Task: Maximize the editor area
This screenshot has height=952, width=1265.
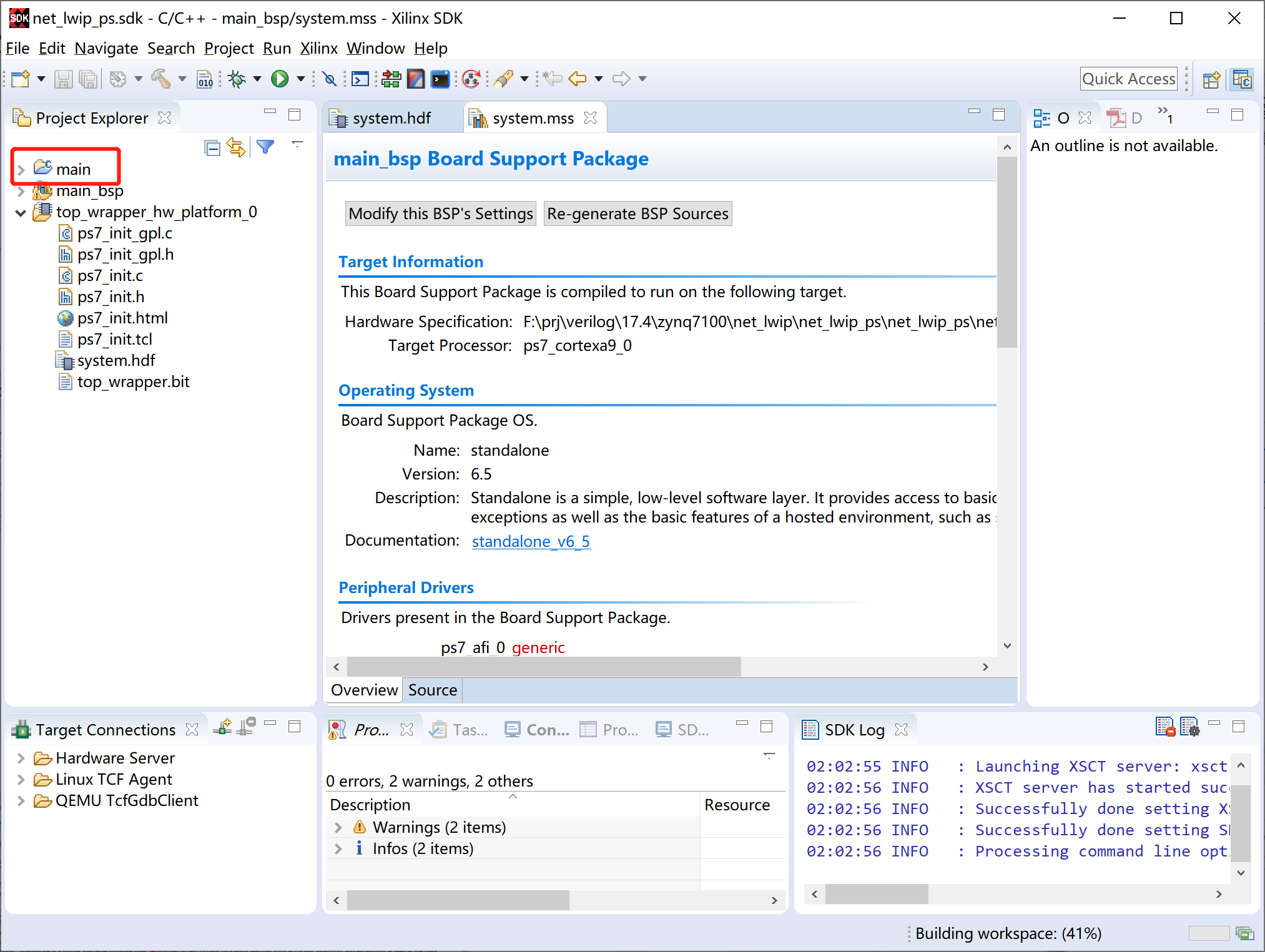Action: (999, 115)
